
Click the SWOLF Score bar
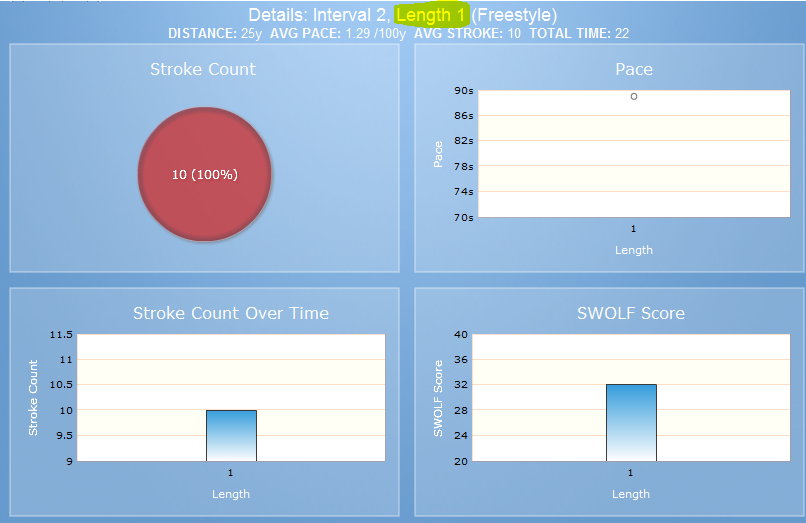(631, 423)
